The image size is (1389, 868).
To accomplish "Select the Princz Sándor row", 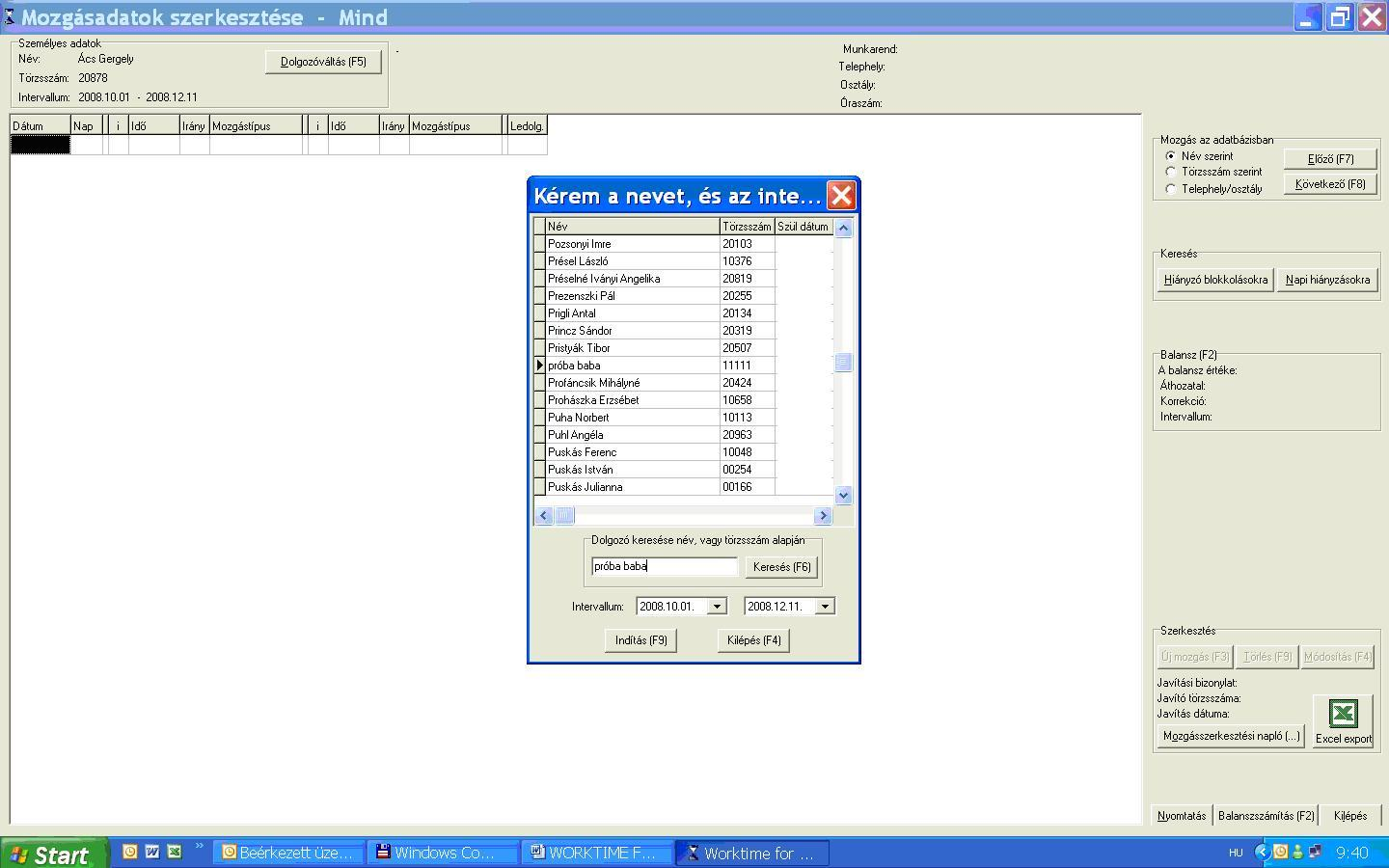I will 684,331.
